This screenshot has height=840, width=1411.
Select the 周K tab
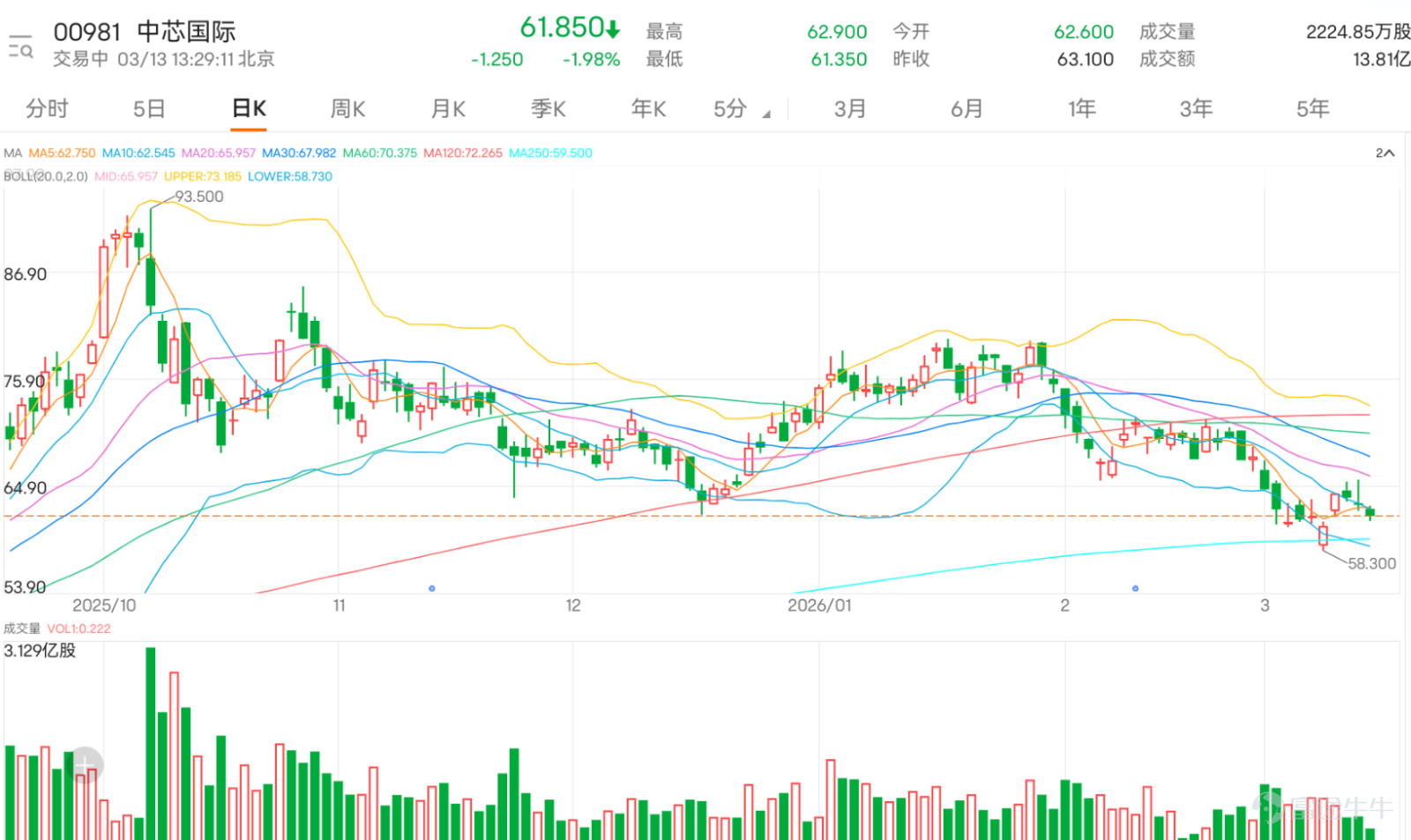click(x=347, y=108)
